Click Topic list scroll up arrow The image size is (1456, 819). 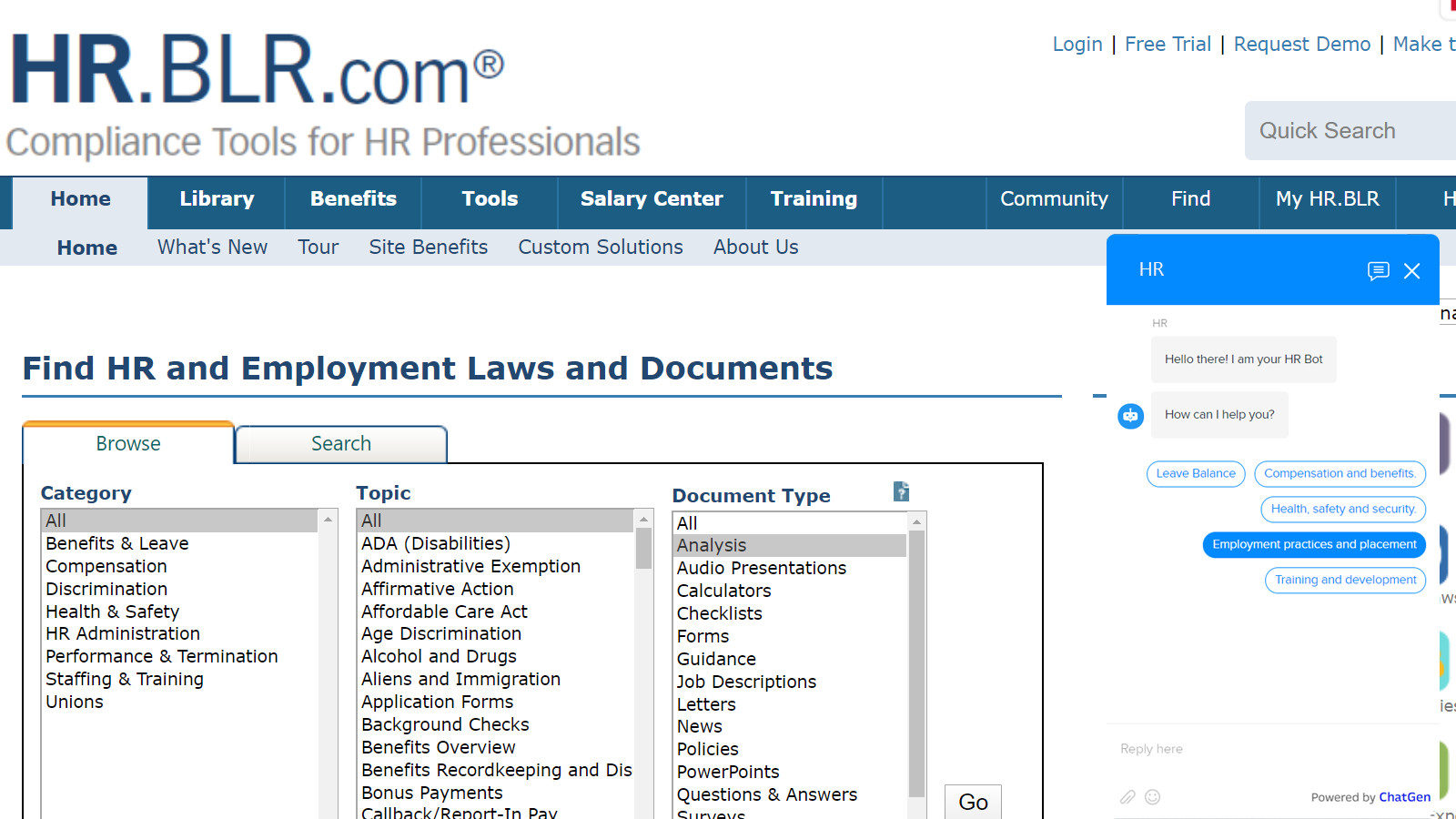pyautogui.click(x=643, y=519)
